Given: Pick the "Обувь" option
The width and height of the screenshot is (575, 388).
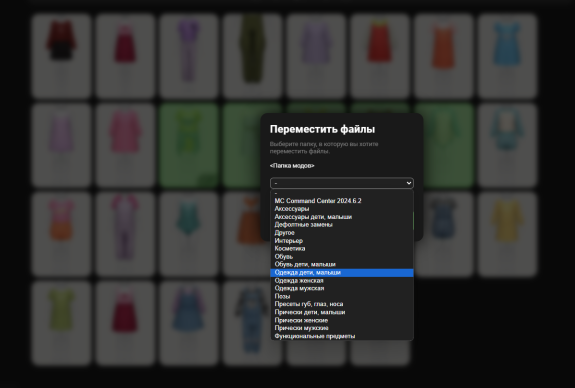Looking at the screenshot, I should click(342, 256).
